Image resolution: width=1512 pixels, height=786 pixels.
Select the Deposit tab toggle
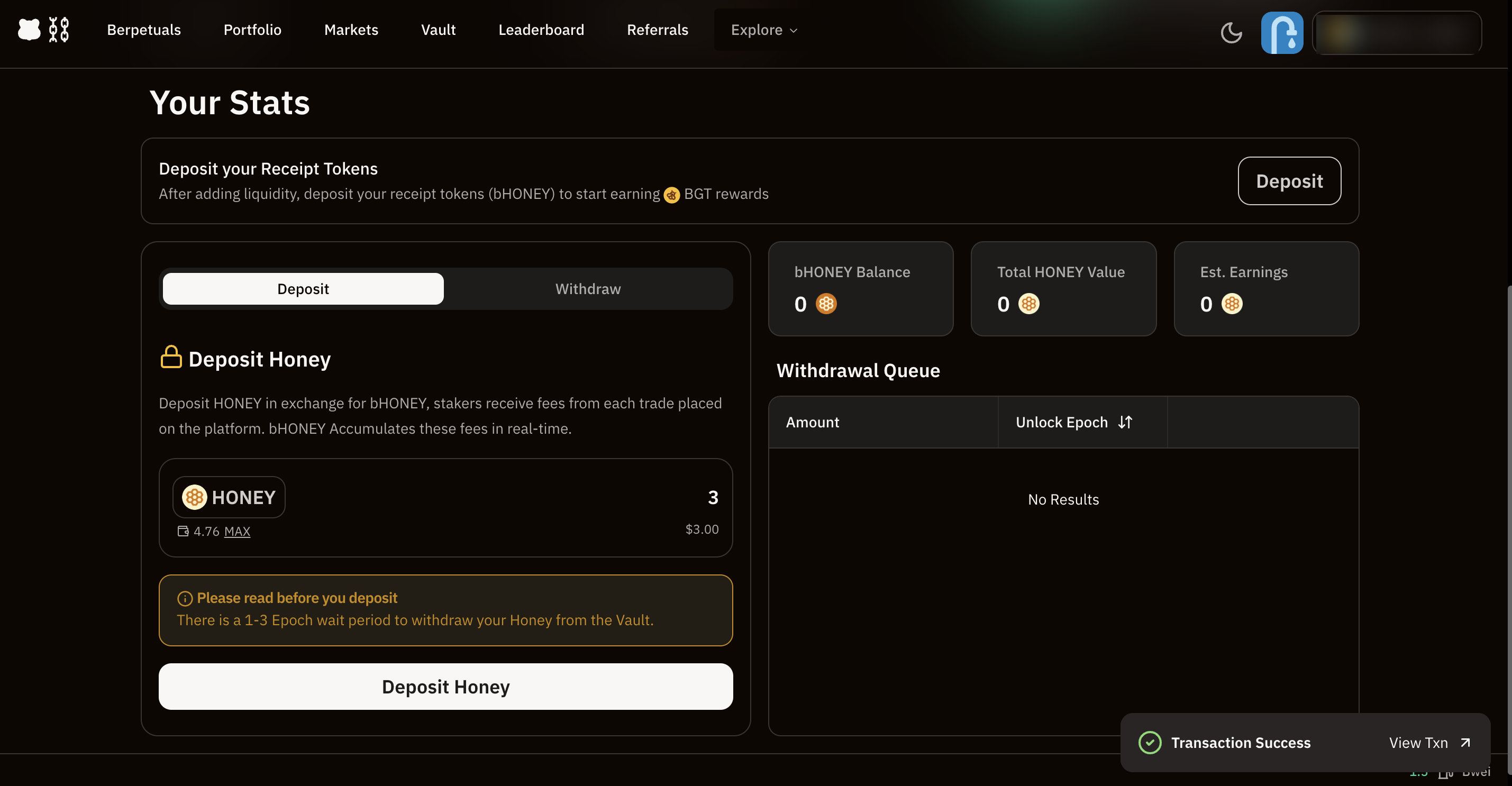303,289
